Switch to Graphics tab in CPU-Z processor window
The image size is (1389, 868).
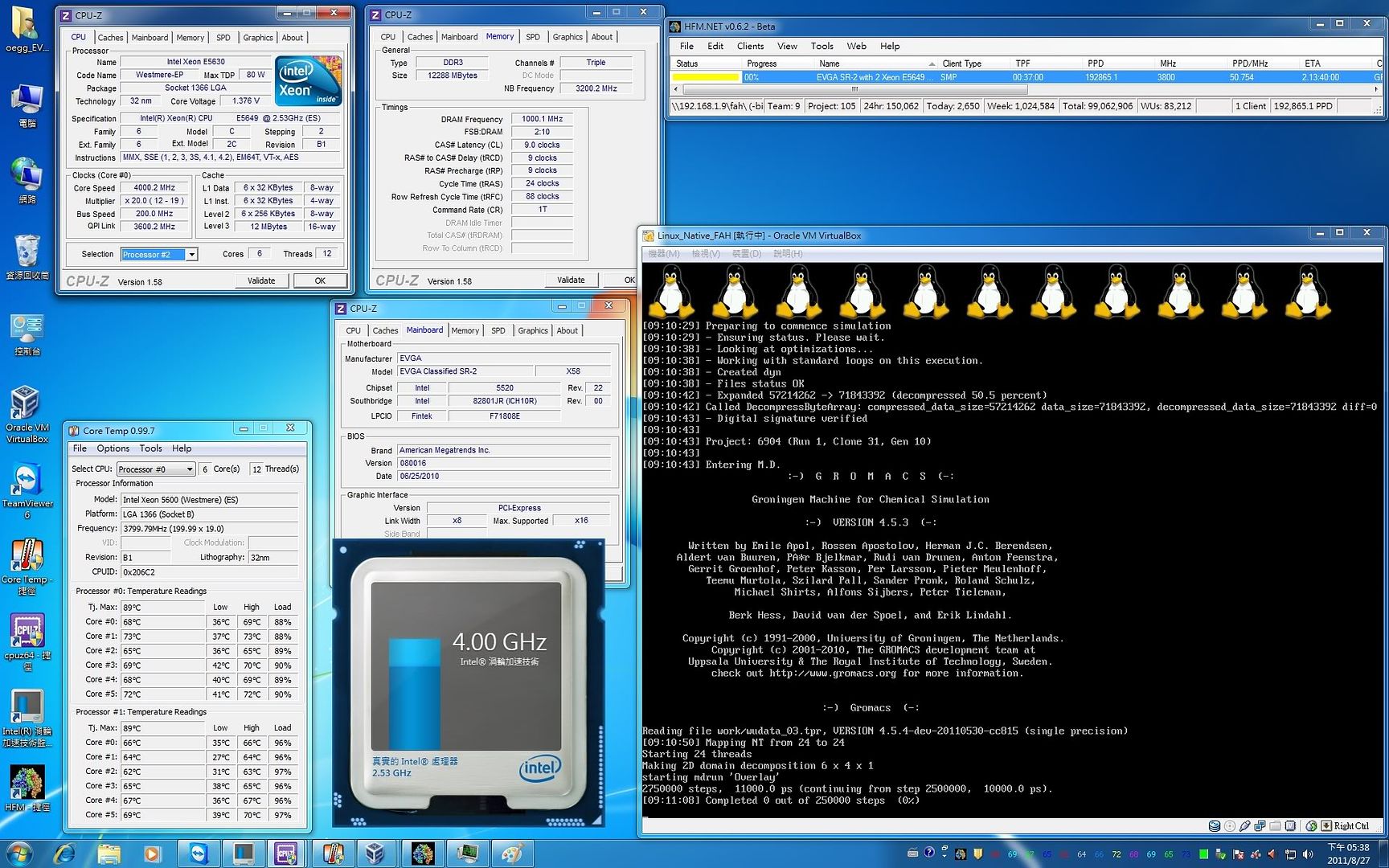coord(258,38)
